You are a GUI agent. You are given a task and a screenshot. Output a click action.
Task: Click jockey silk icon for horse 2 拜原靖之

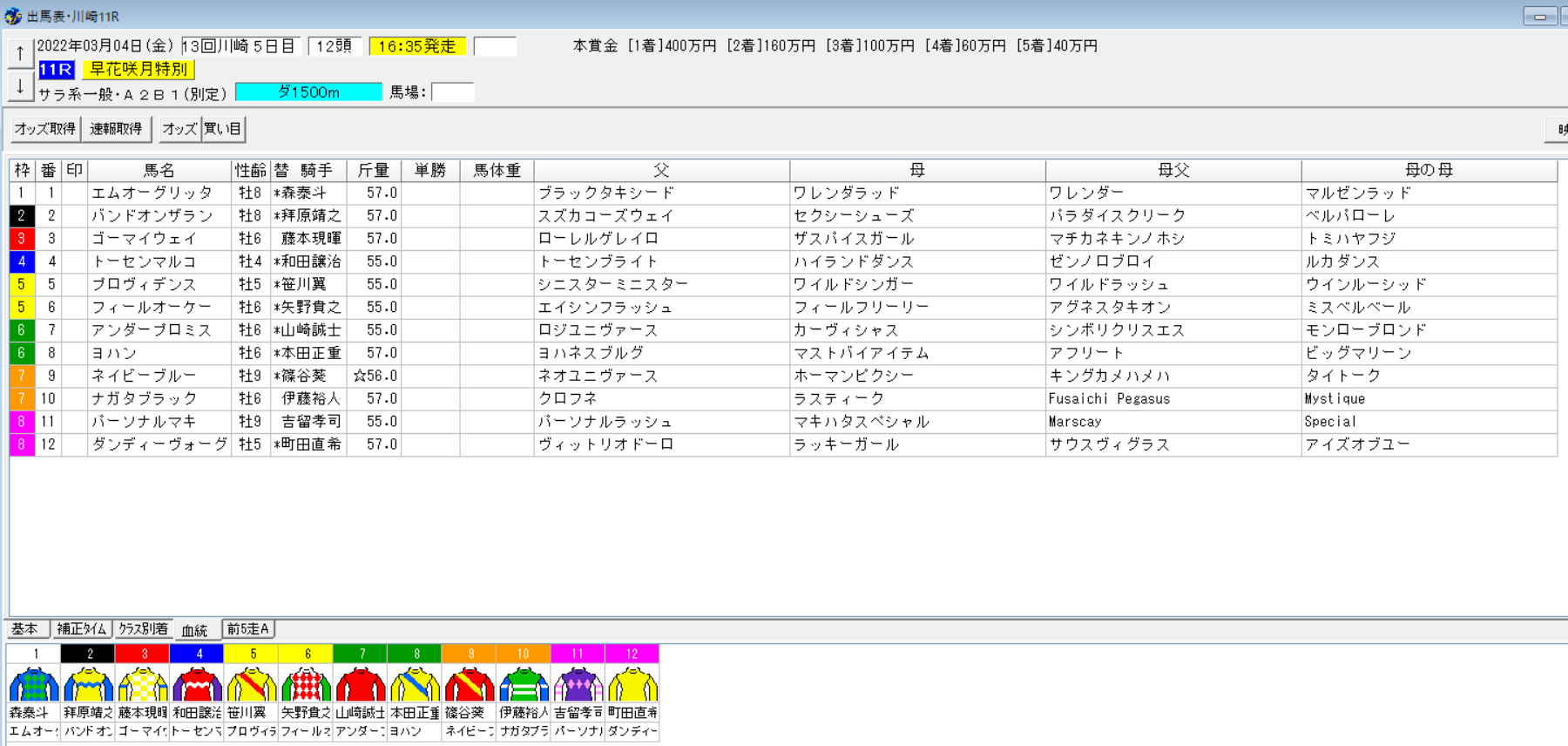88,684
